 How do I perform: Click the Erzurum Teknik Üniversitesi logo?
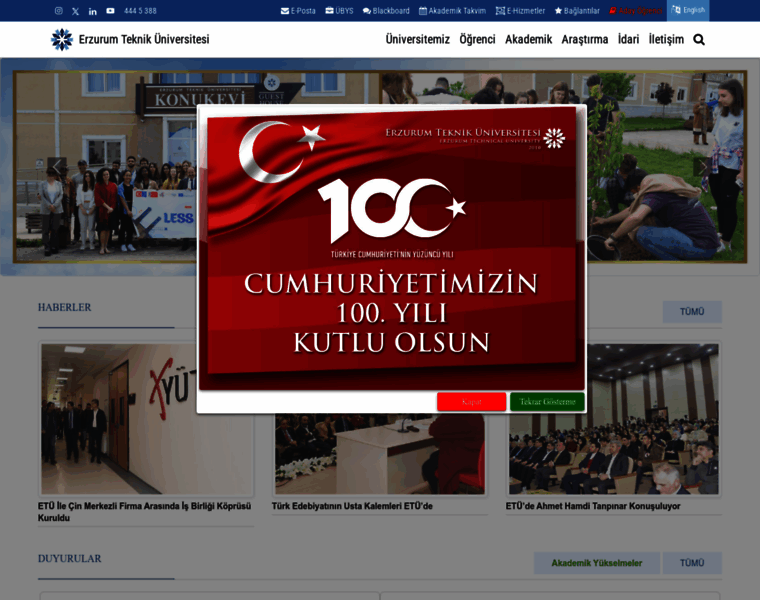point(62,39)
